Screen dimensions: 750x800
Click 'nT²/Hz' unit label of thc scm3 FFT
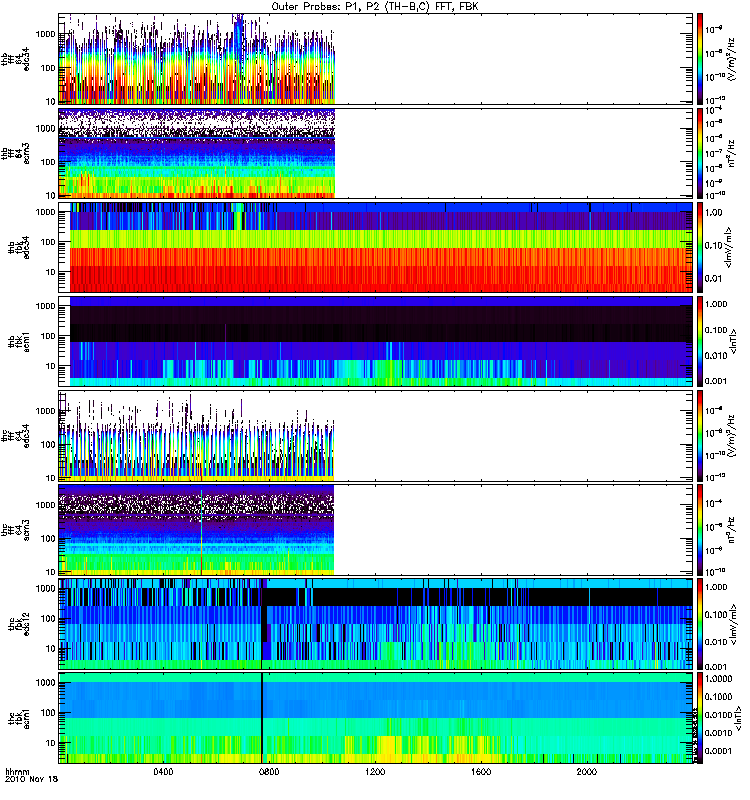(731, 531)
